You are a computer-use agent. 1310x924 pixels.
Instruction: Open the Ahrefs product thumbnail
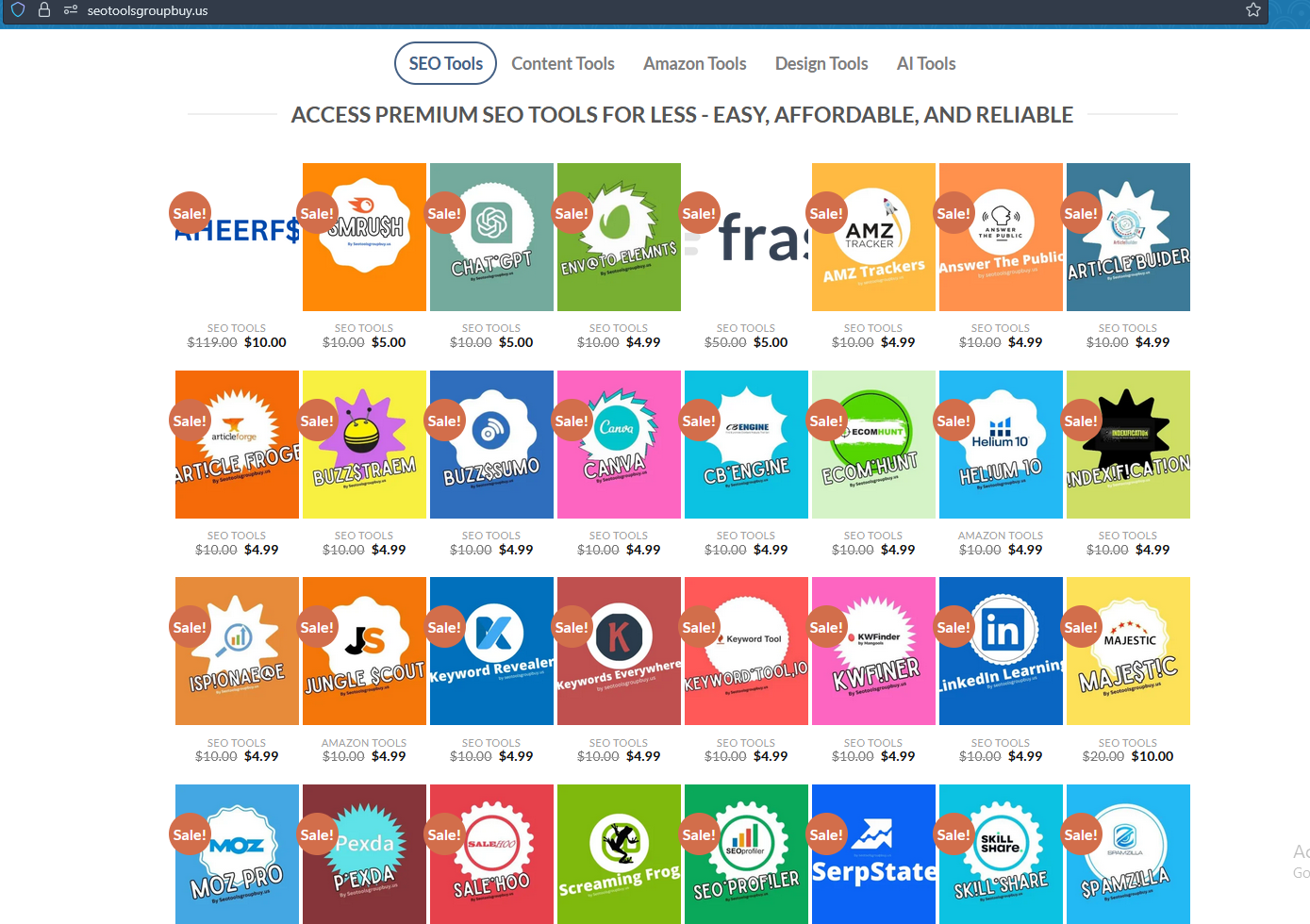[237, 237]
